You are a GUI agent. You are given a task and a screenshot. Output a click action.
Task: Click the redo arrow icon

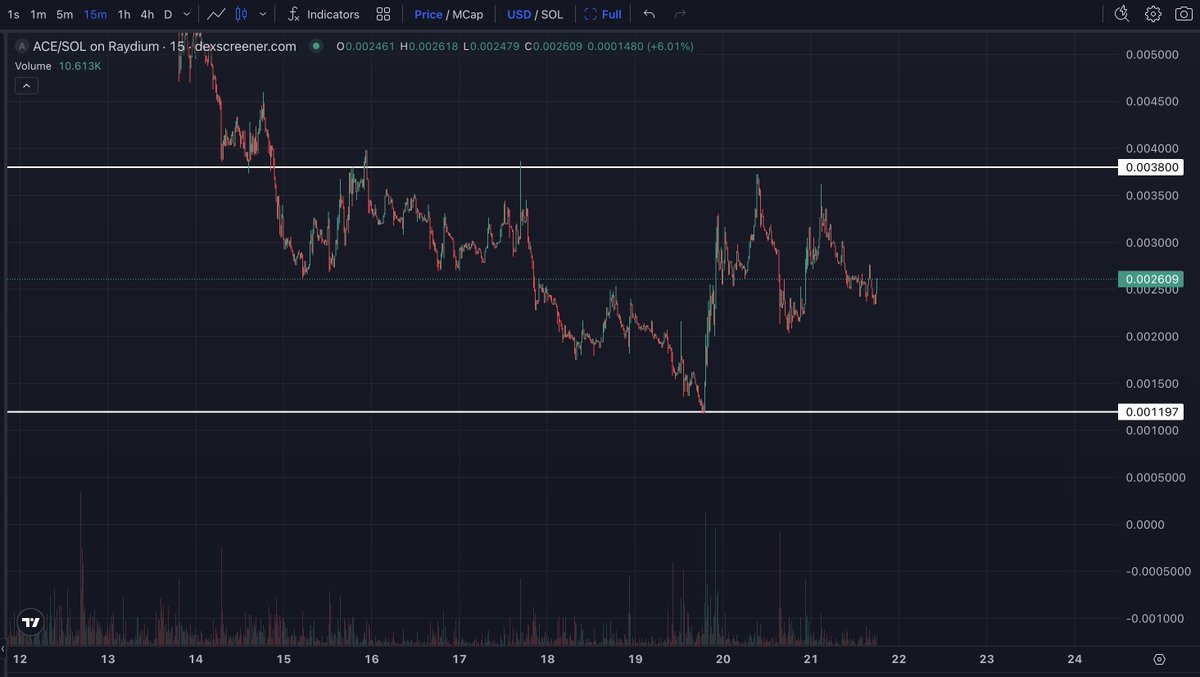click(680, 14)
